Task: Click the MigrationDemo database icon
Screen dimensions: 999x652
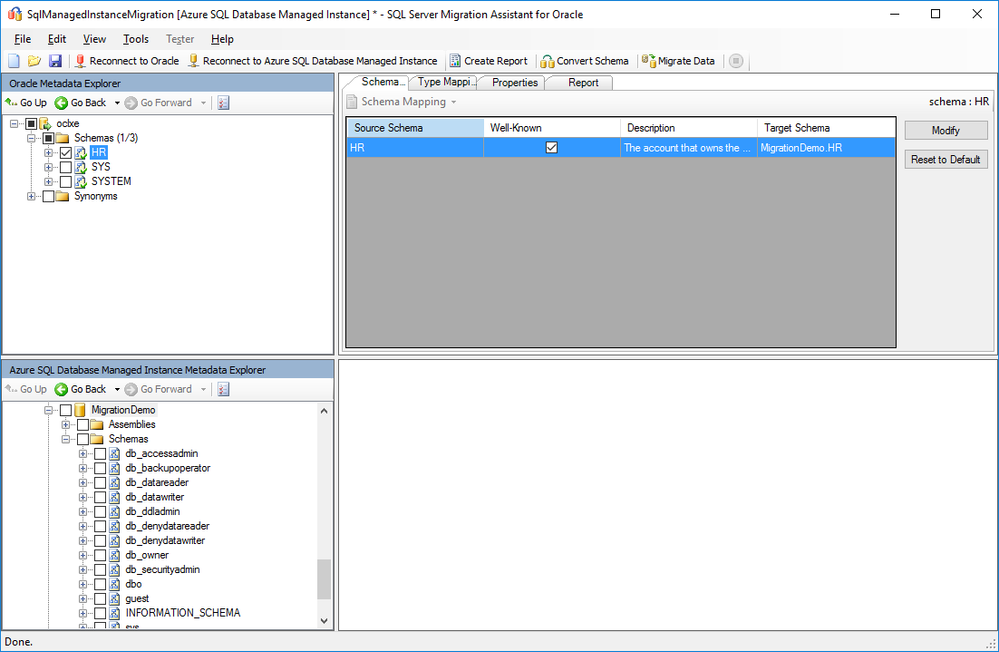Action: 80,410
